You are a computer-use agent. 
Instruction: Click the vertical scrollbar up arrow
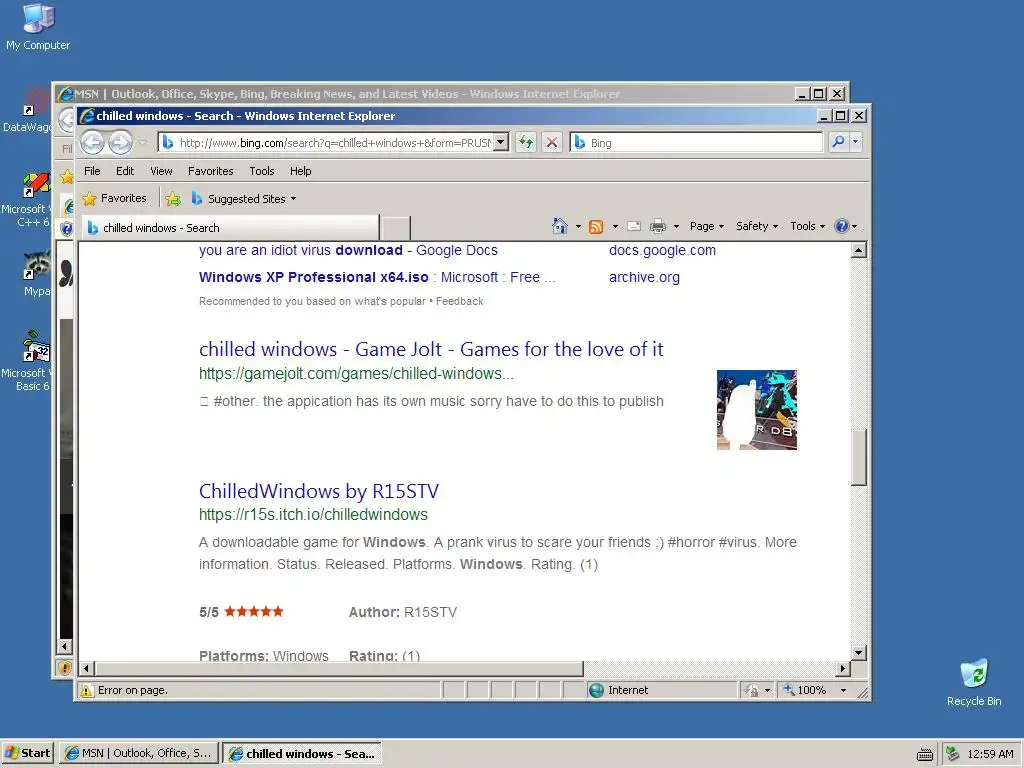859,250
